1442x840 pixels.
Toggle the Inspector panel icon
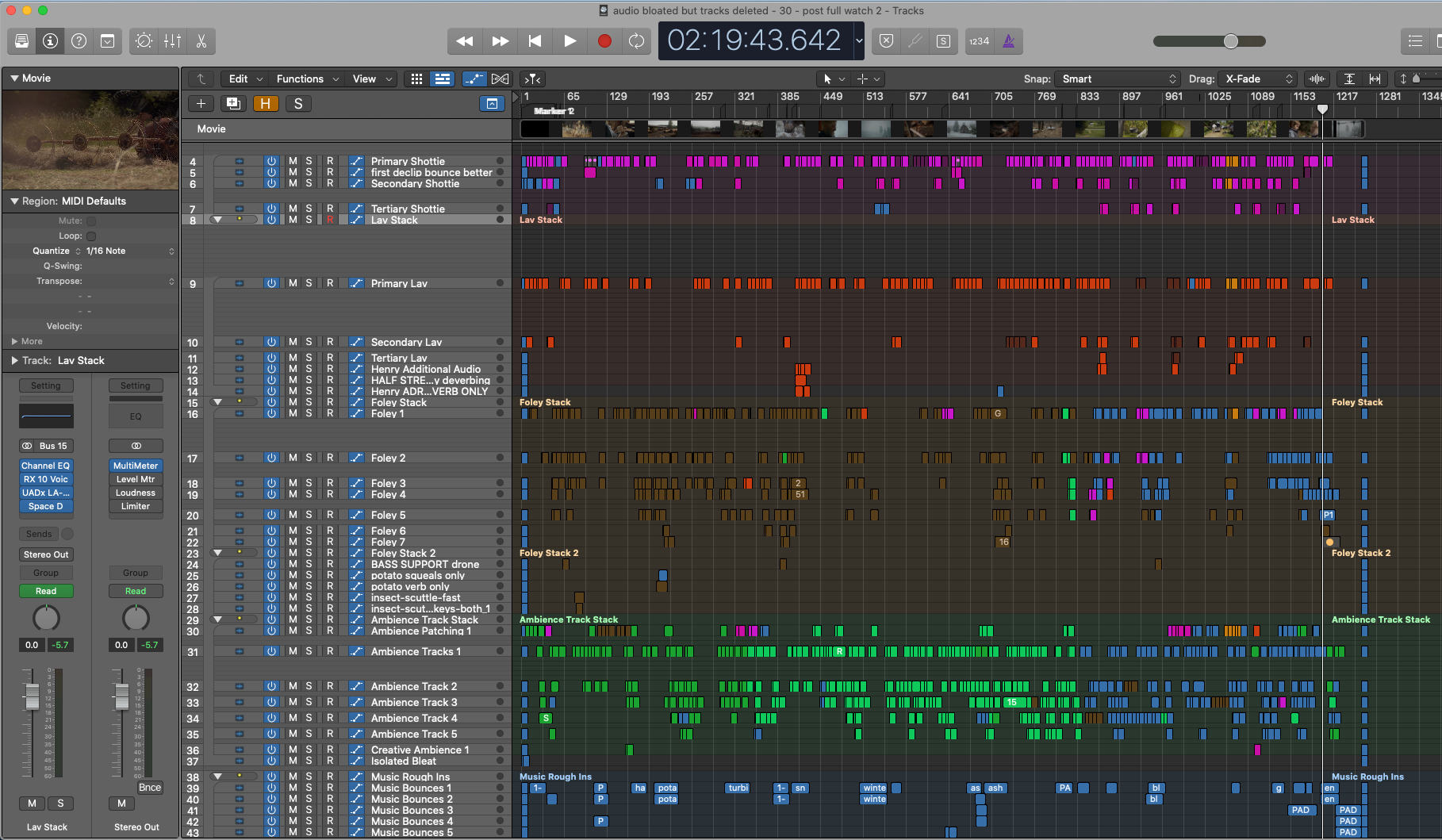pos(50,41)
